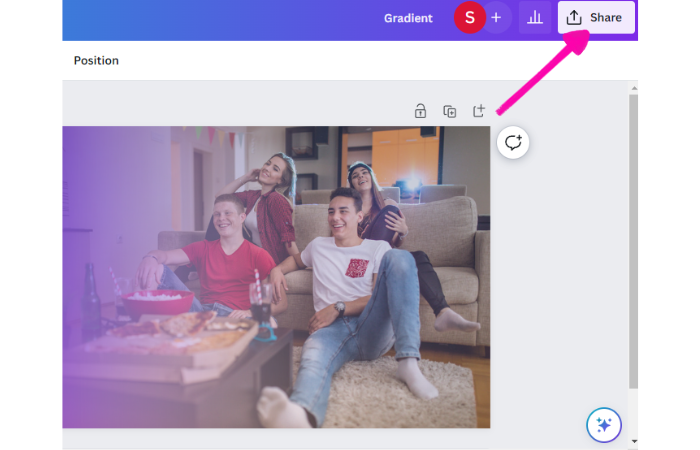
Task: Add a new page icon
Action: [x=479, y=111]
